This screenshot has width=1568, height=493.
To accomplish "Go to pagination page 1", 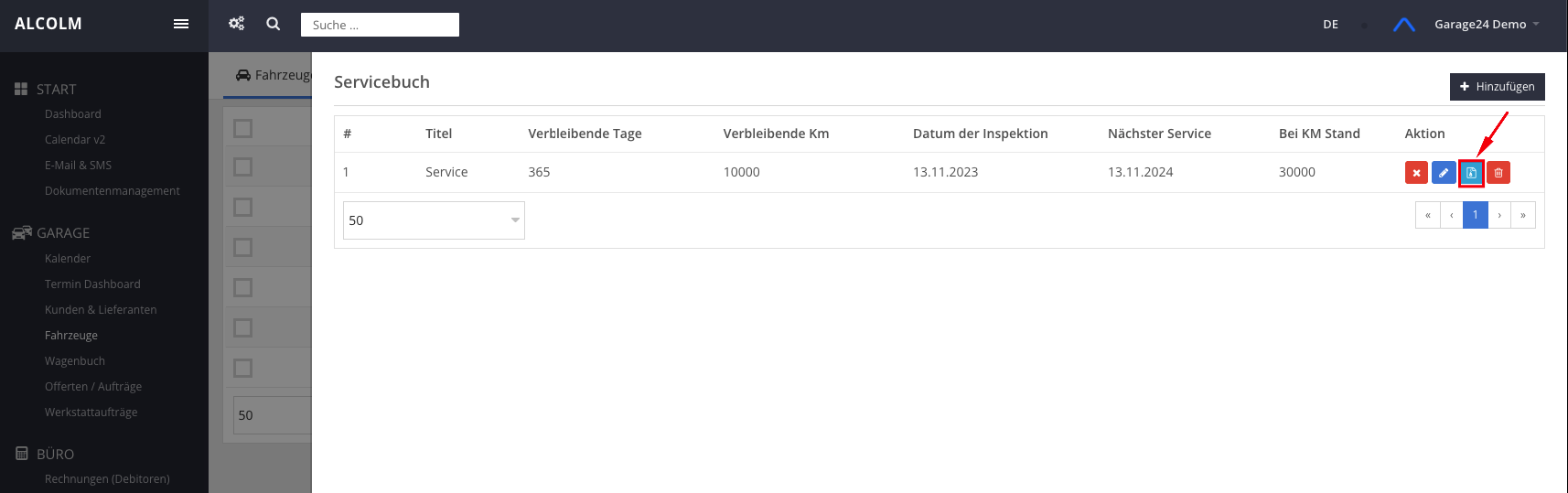I will tap(1475, 215).
